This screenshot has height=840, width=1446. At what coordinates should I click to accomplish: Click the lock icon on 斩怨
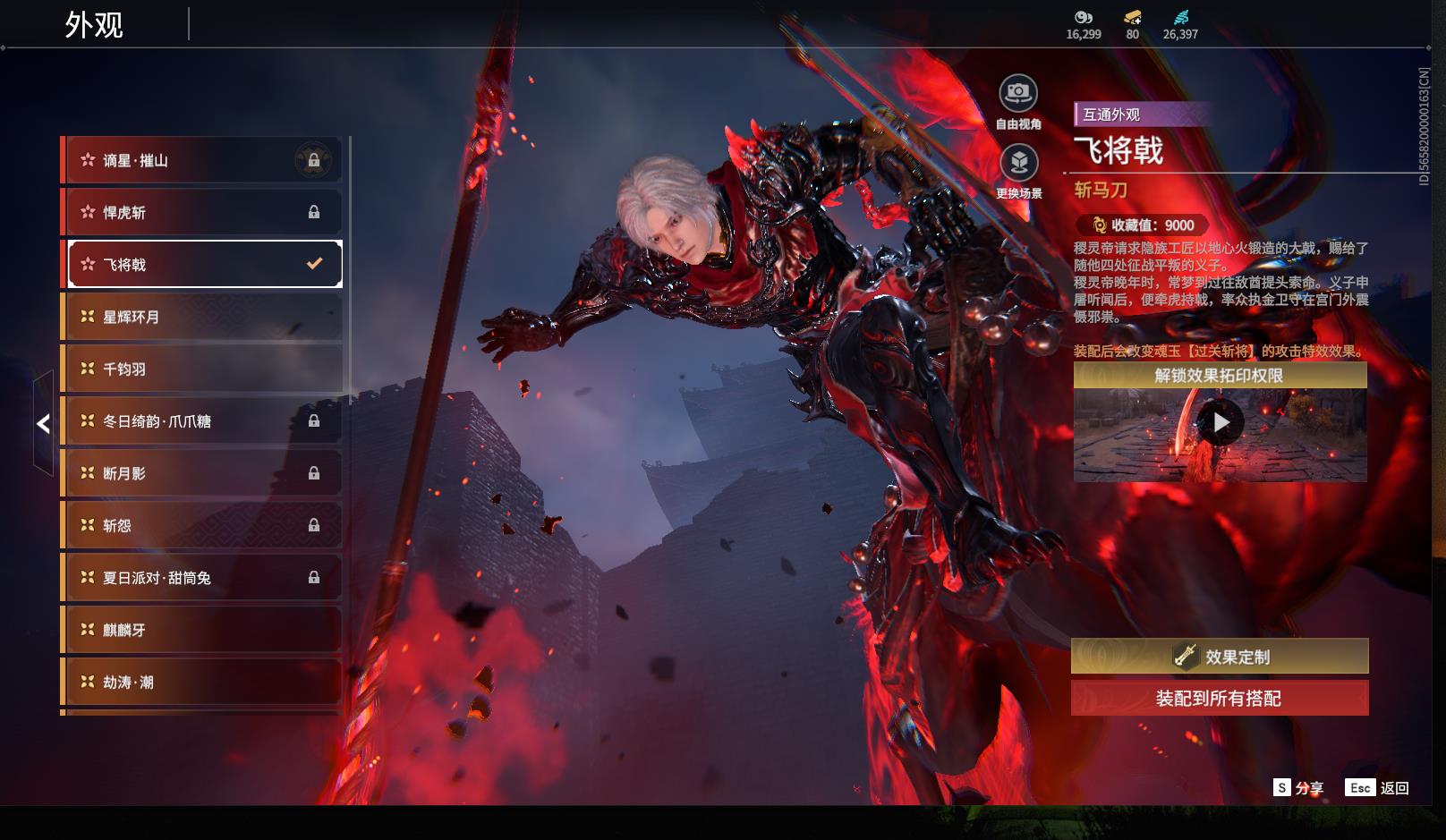coord(314,525)
